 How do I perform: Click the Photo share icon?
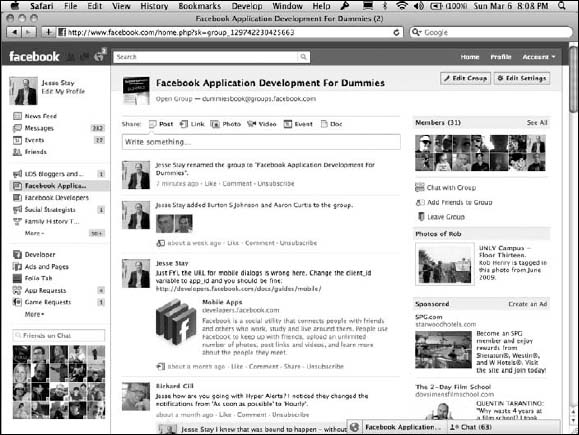[x=215, y=124]
